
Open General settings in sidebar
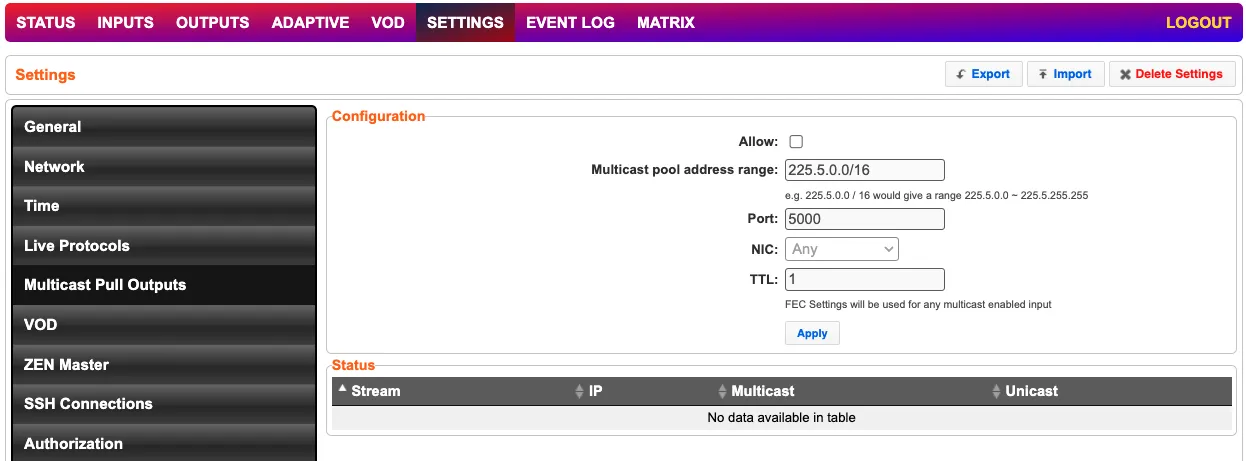coord(164,127)
